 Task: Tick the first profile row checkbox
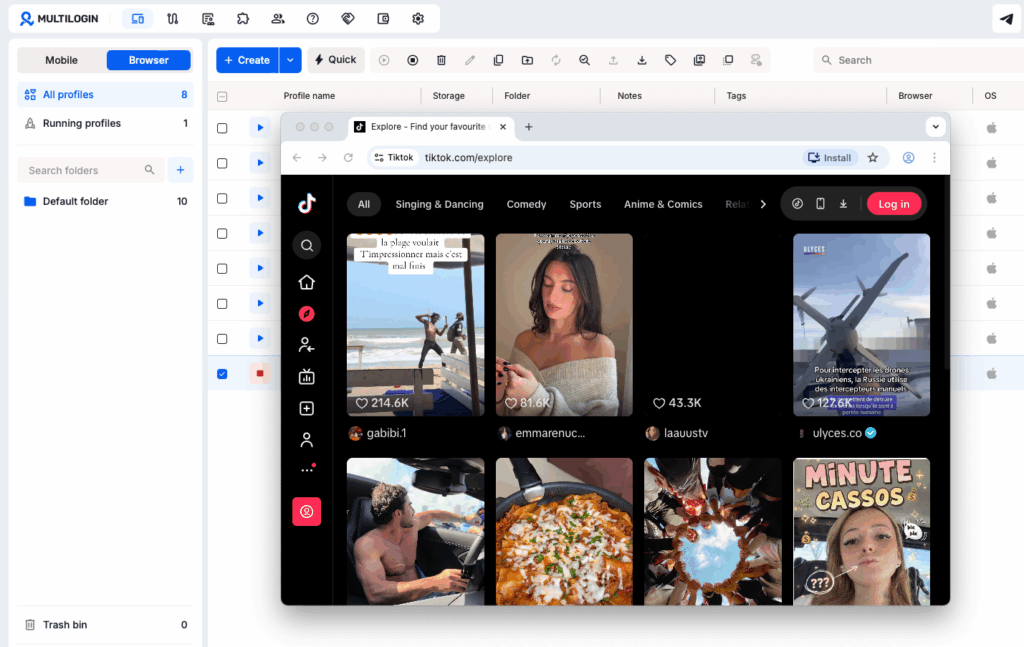click(x=222, y=128)
